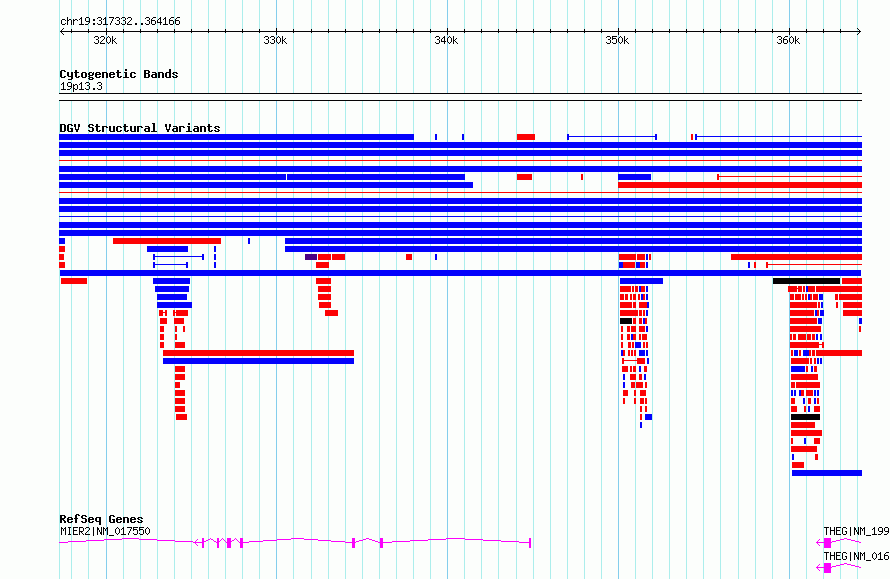The height and width of the screenshot is (579, 890).
Task: Click the magenta exon of the THEG NM_199 transcript
Action: point(827,543)
